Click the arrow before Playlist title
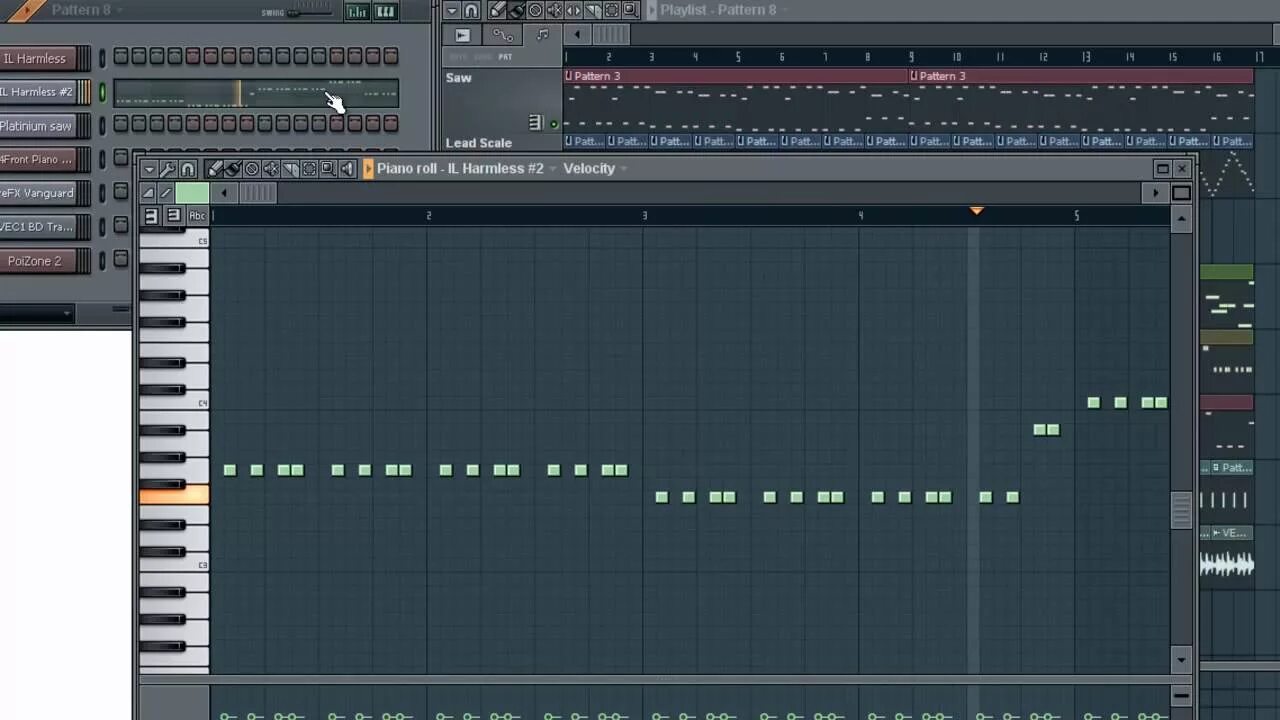1280x720 pixels. [x=652, y=10]
